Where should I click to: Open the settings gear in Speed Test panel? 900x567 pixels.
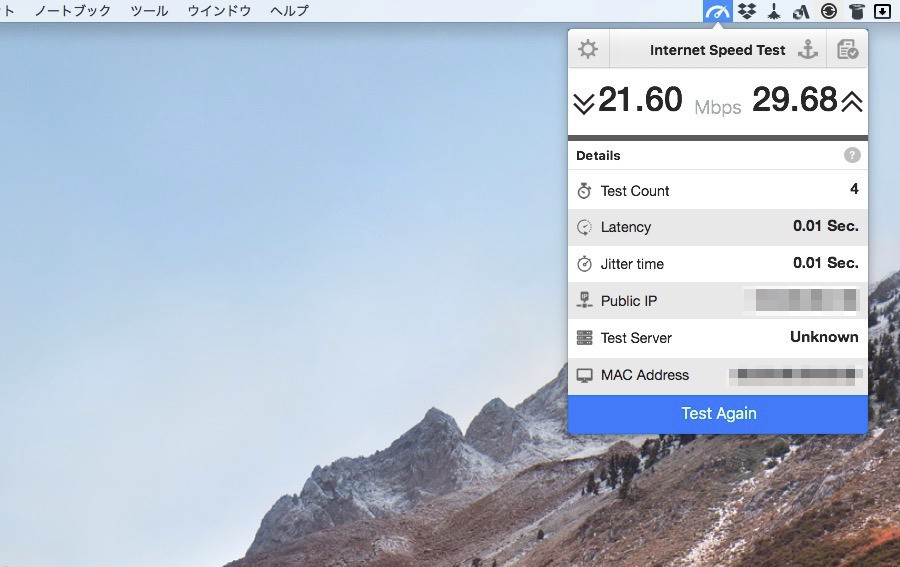tap(588, 49)
